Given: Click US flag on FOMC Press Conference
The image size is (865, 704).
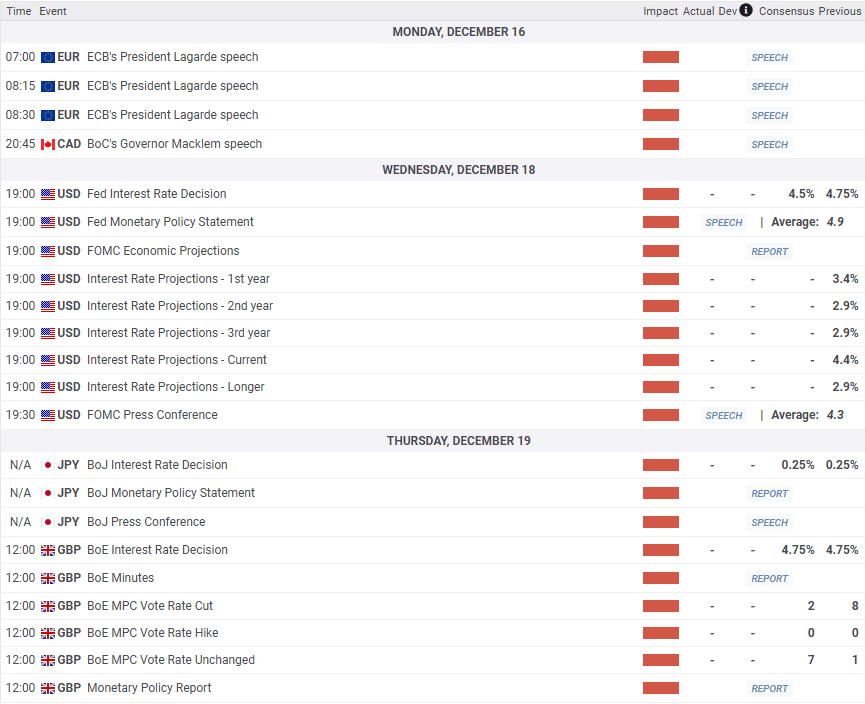Looking at the screenshot, I should click(x=48, y=415).
